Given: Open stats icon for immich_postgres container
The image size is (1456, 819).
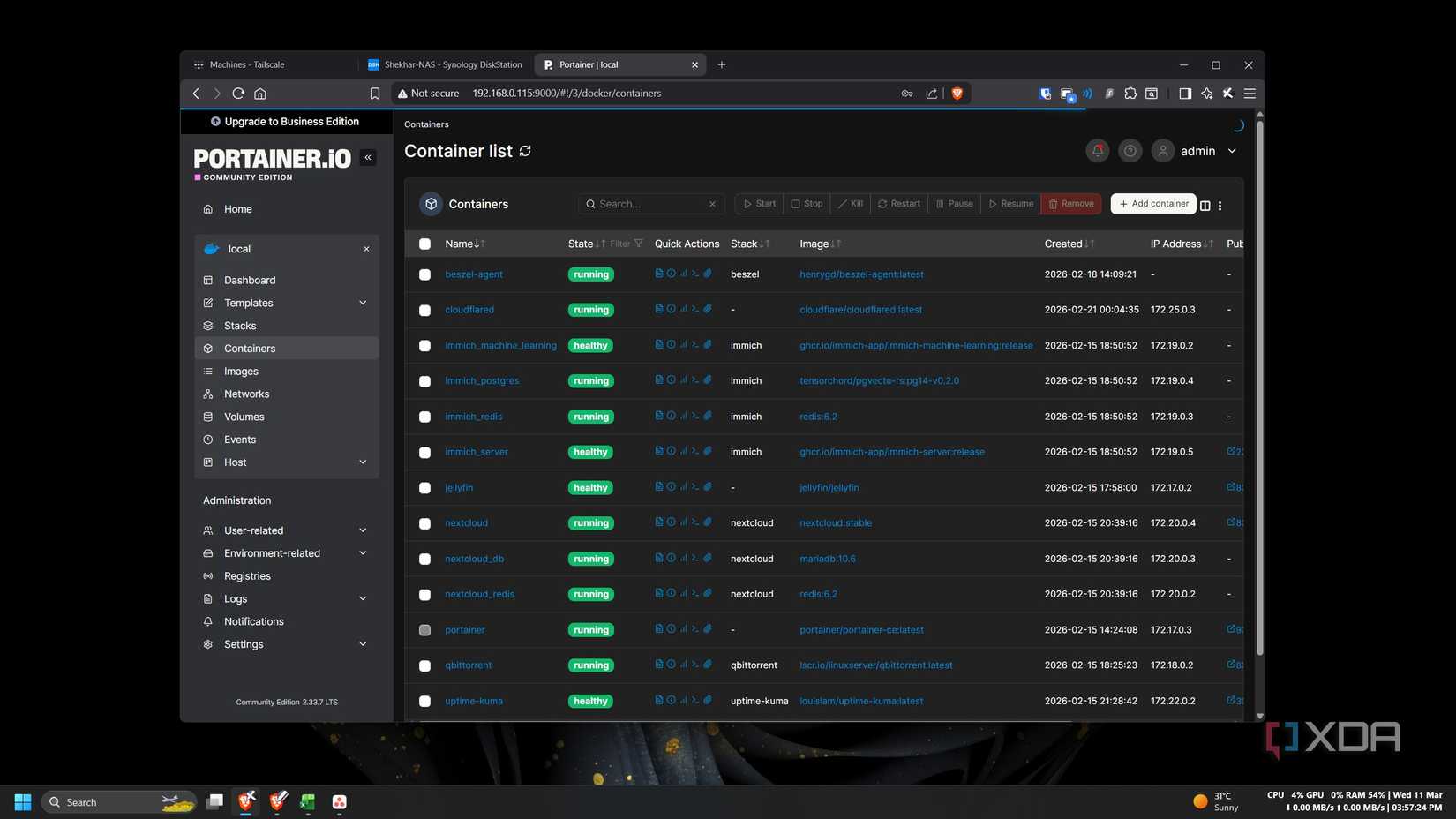Looking at the screenshot, I should tap(683, 380).
